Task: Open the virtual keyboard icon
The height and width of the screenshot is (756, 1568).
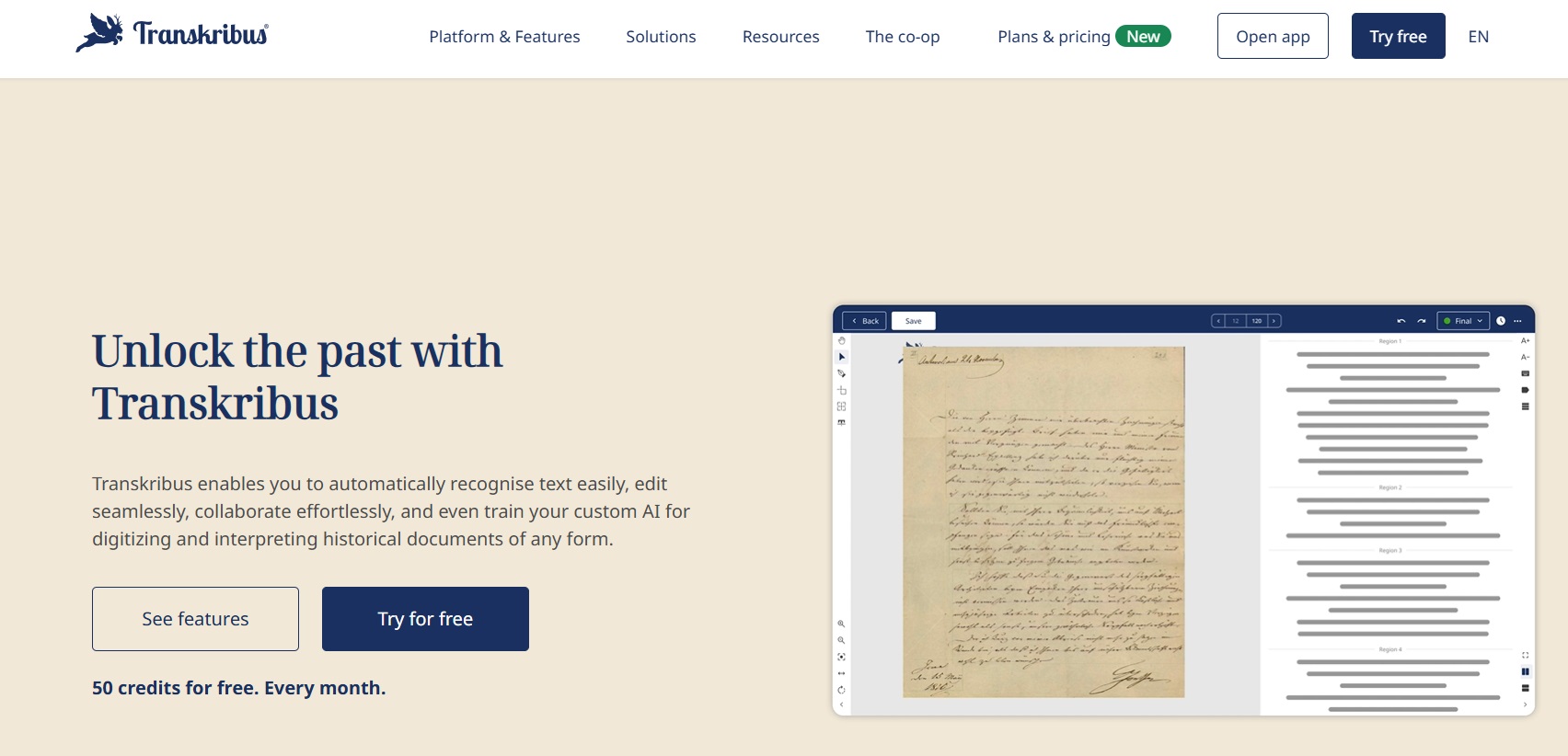Action: [1525, 373]
